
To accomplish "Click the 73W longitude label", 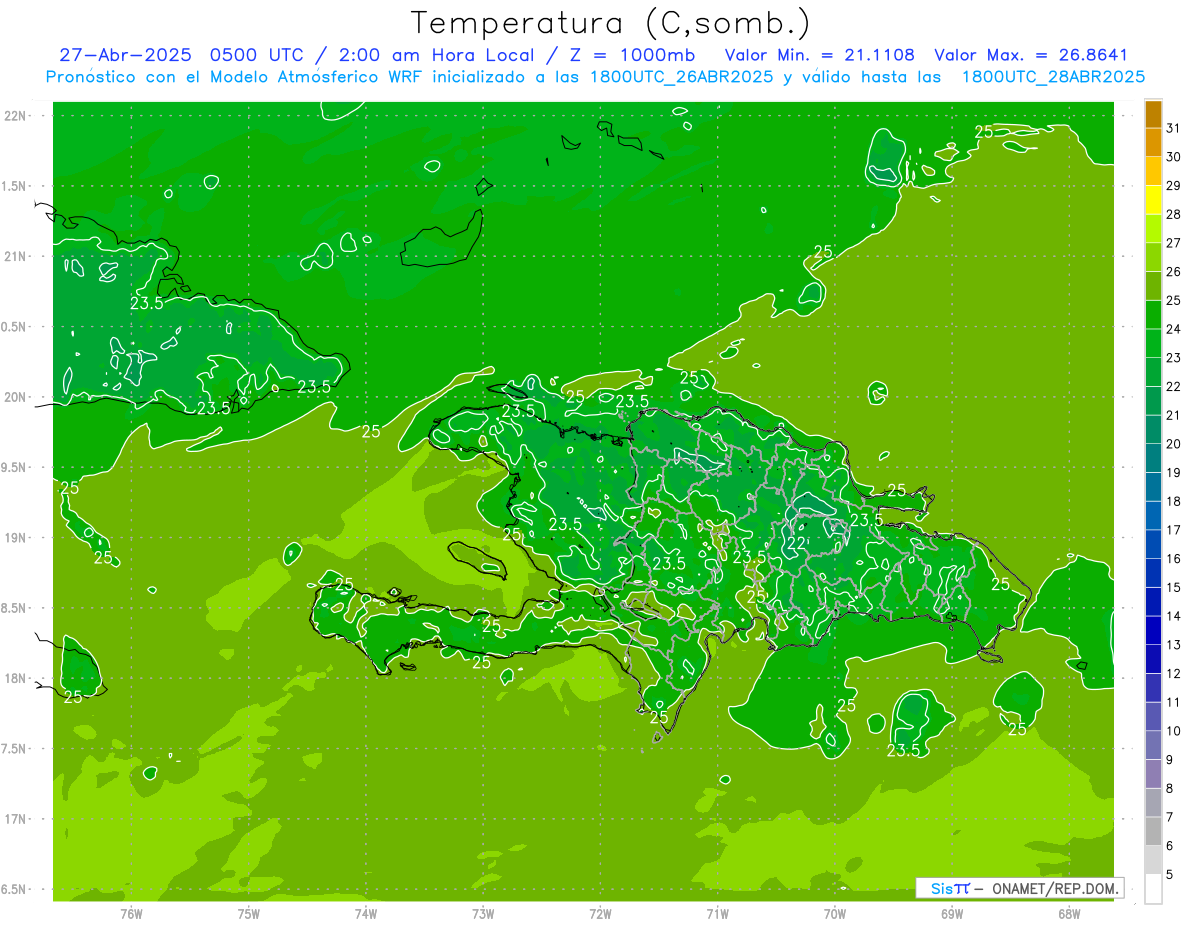I will (x=483, y=913).
